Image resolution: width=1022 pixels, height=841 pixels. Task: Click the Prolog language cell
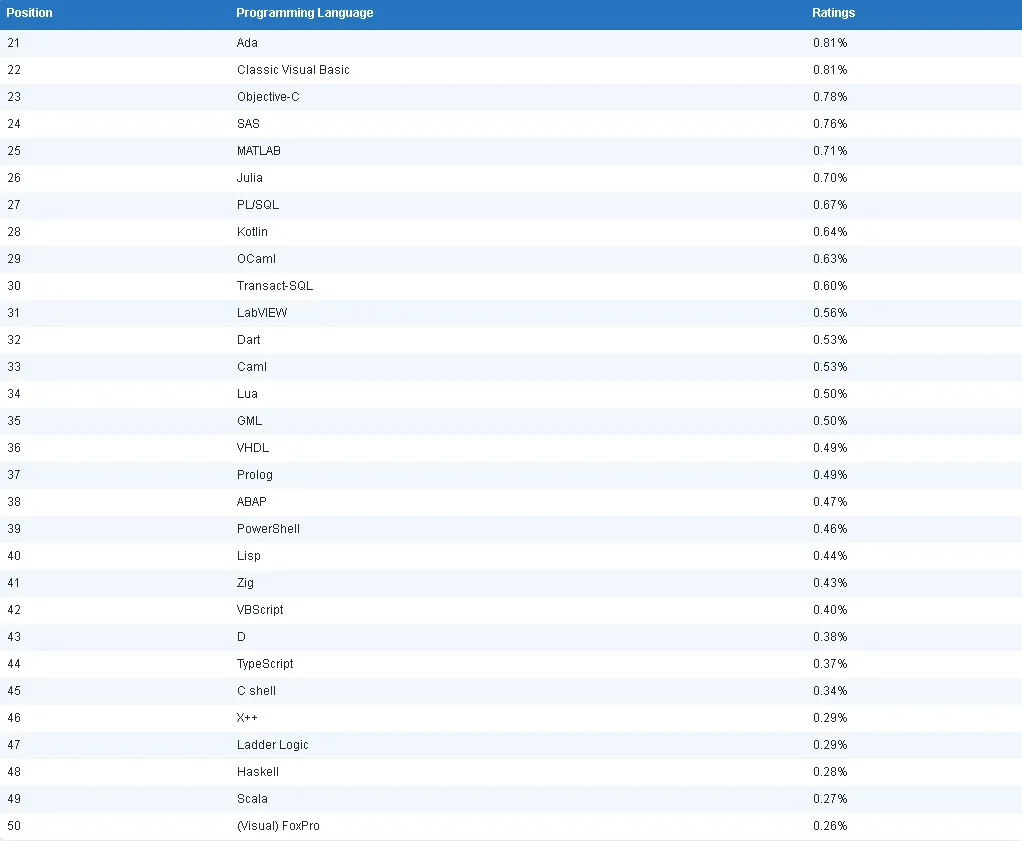pyautogui.click(x=255, y=475)
